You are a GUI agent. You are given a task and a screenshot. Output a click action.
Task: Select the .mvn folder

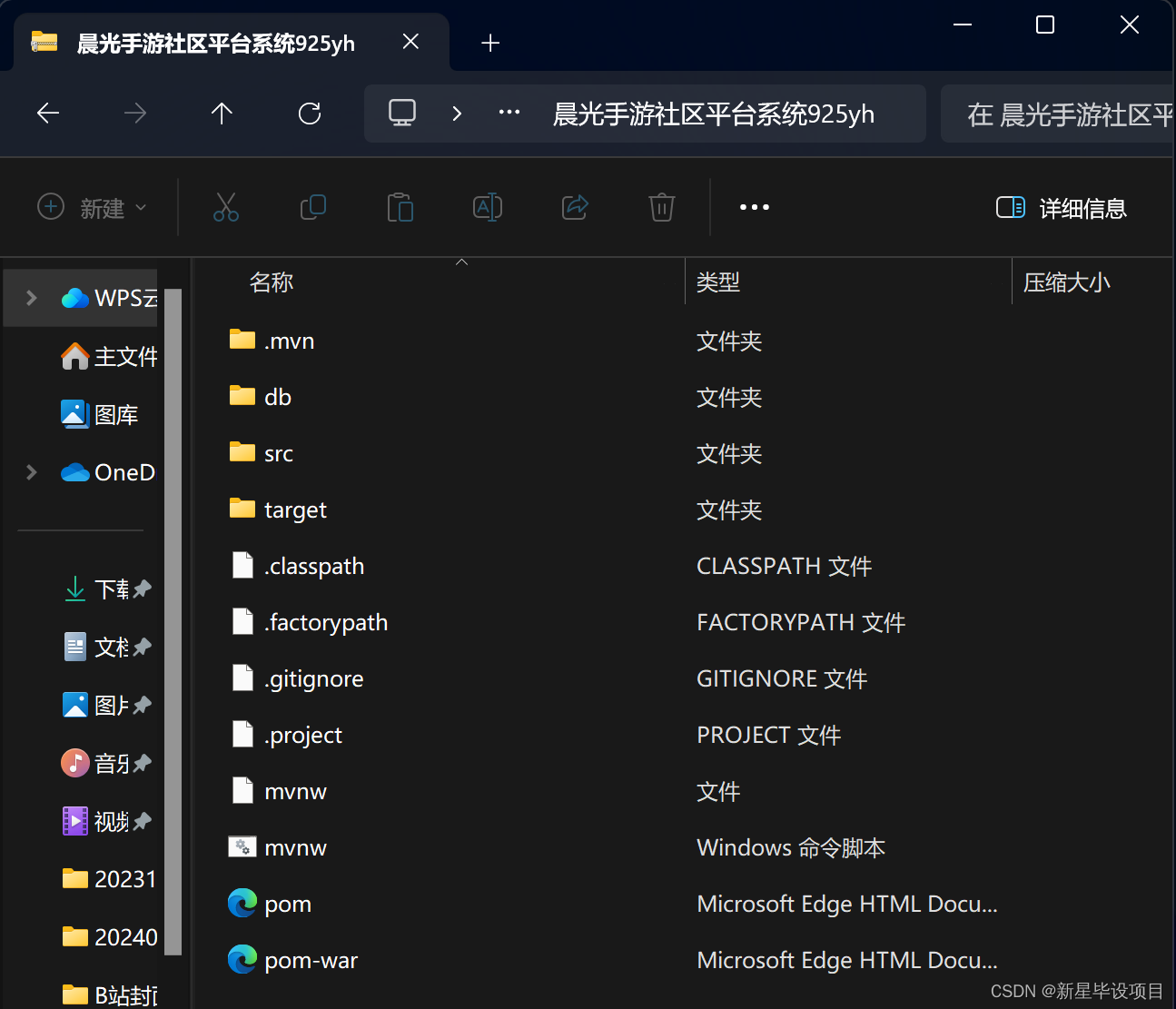pyautogui.click(x=272, y=341)
